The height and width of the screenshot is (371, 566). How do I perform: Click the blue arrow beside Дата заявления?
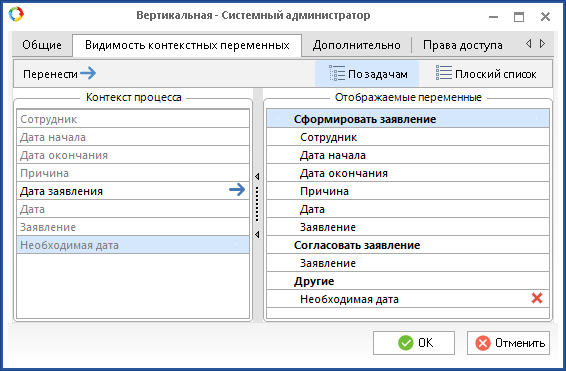click(237, 189)
